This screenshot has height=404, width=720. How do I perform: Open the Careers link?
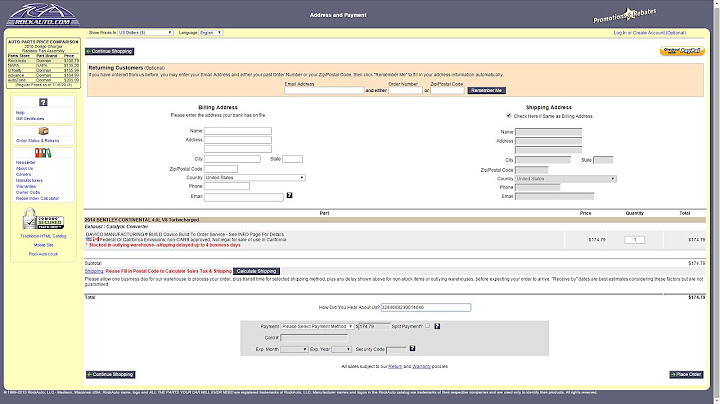(x=23, y=174)
